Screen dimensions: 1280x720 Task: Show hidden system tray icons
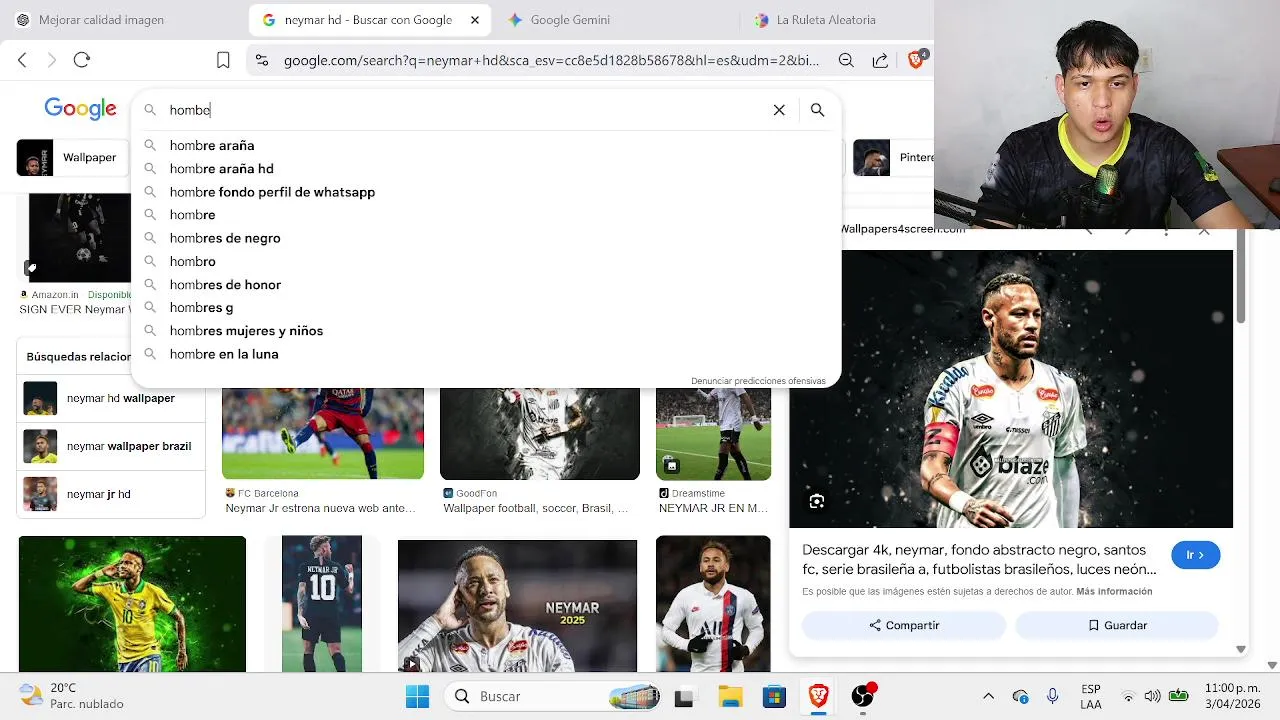(x=988, y=696)
